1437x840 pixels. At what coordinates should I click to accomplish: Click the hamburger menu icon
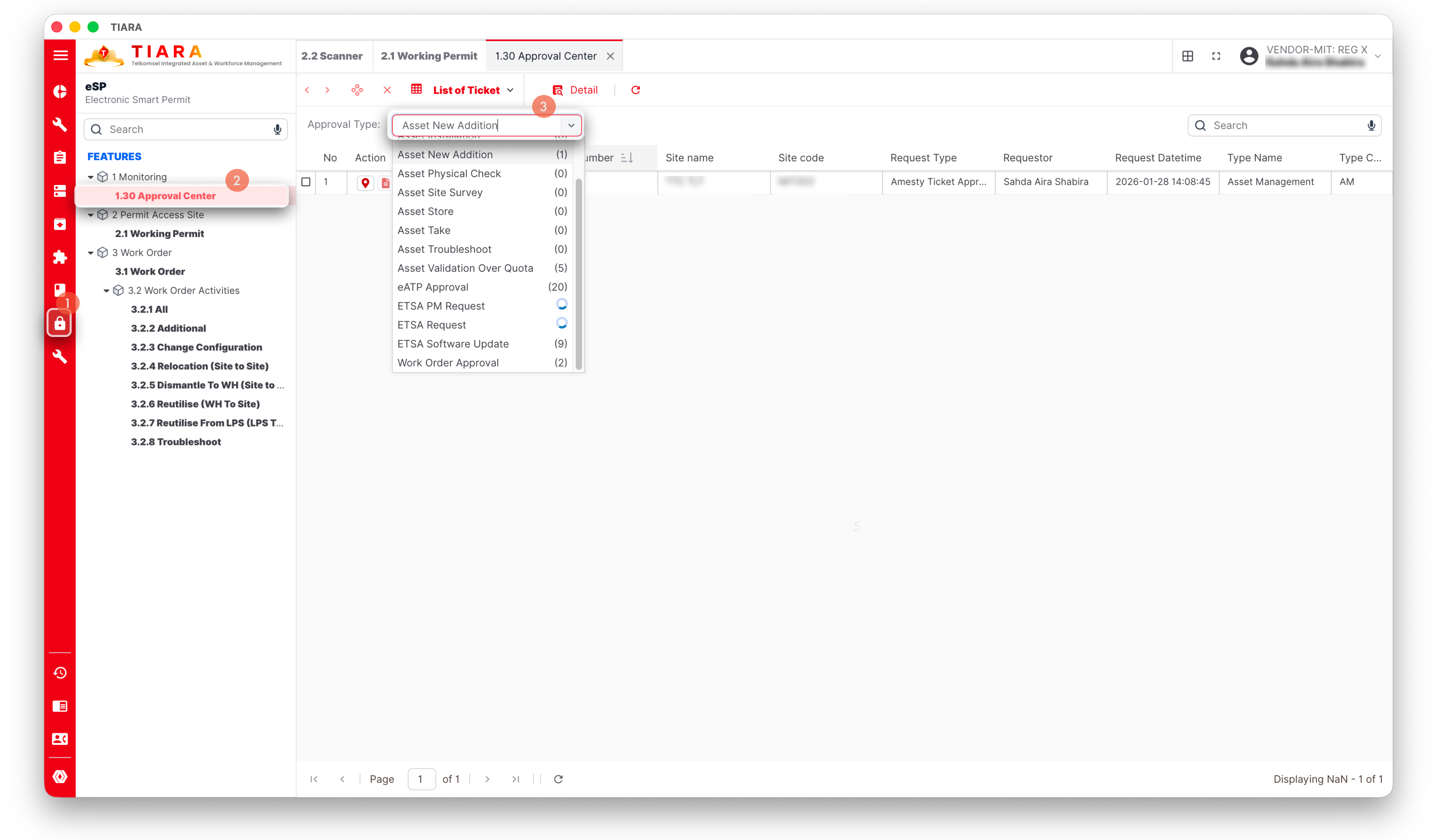pyautogui.click(x=60, y=55)
